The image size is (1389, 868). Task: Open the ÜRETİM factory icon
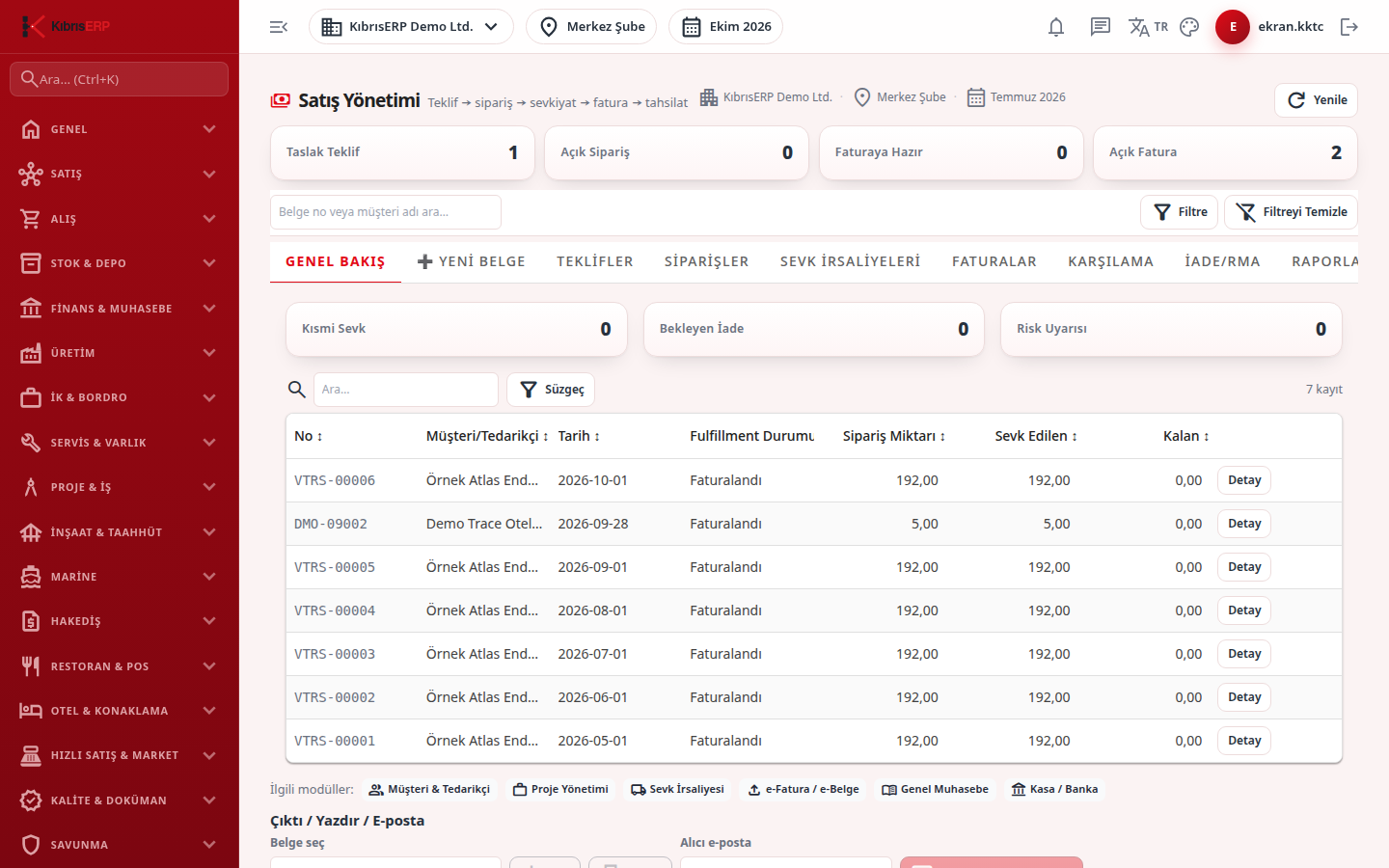(31, 353)
